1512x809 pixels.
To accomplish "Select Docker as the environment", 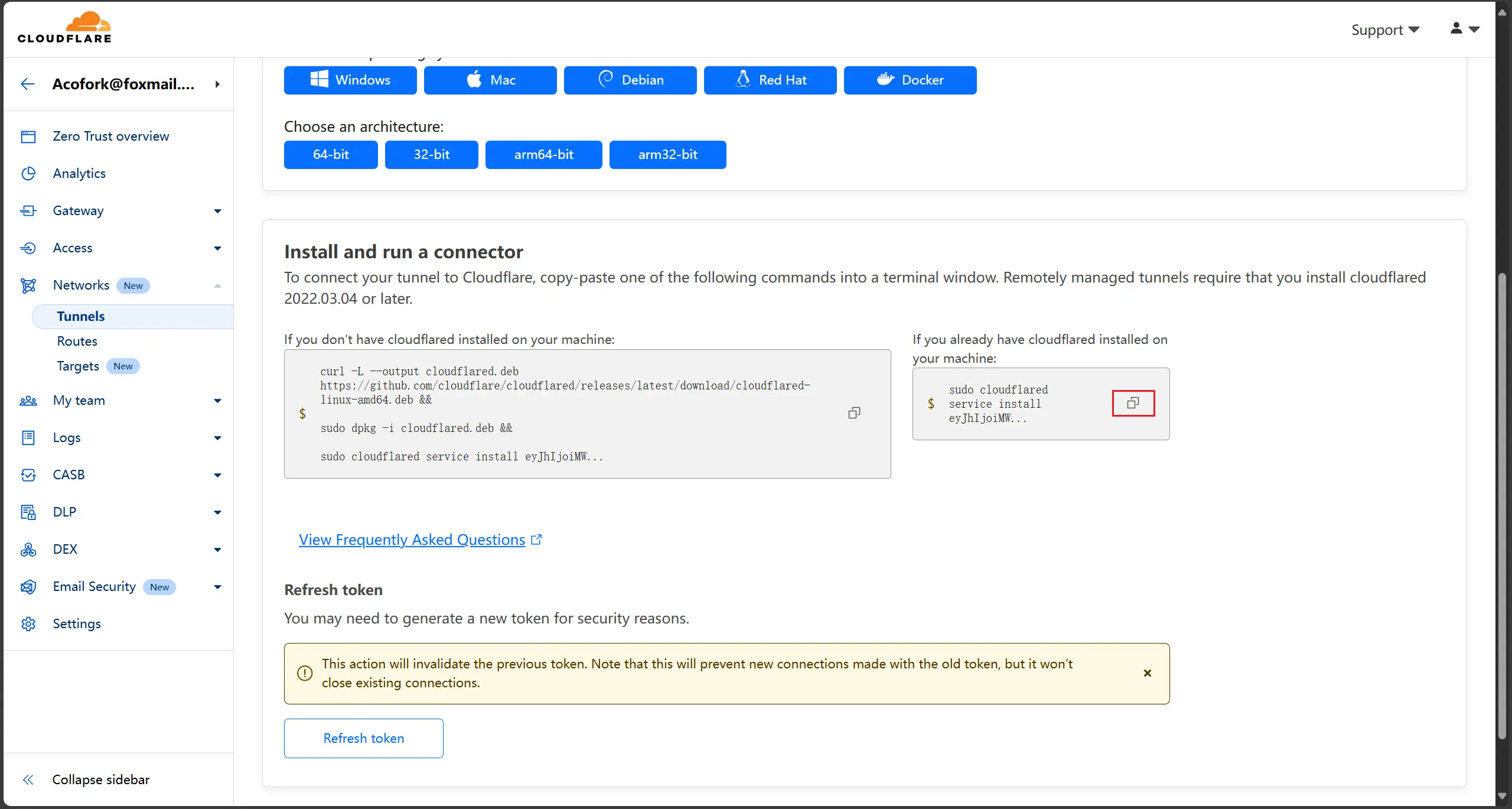I will coord(910,80).
